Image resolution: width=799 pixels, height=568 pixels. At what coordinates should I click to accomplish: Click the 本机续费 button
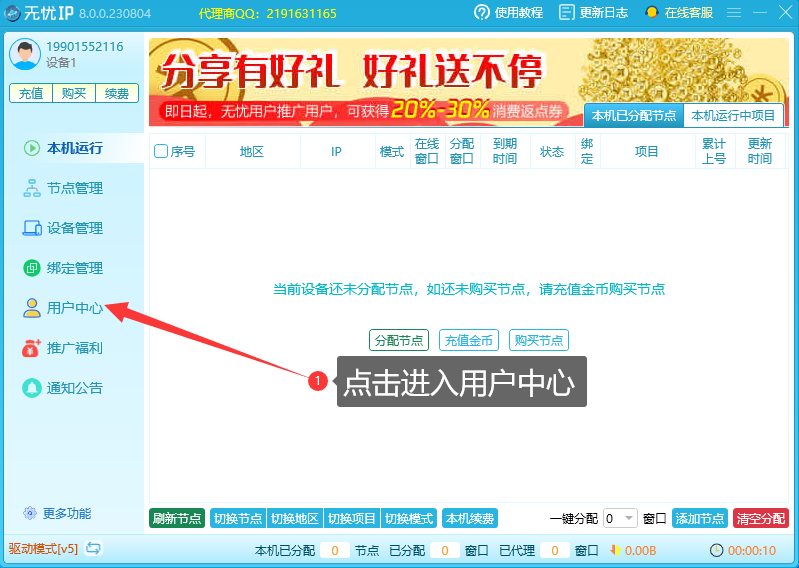[470, 519]
